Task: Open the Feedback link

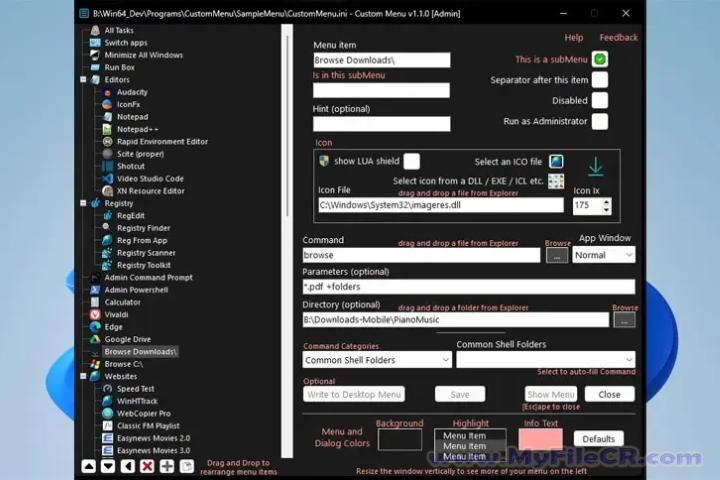Action: click(619, 38)
